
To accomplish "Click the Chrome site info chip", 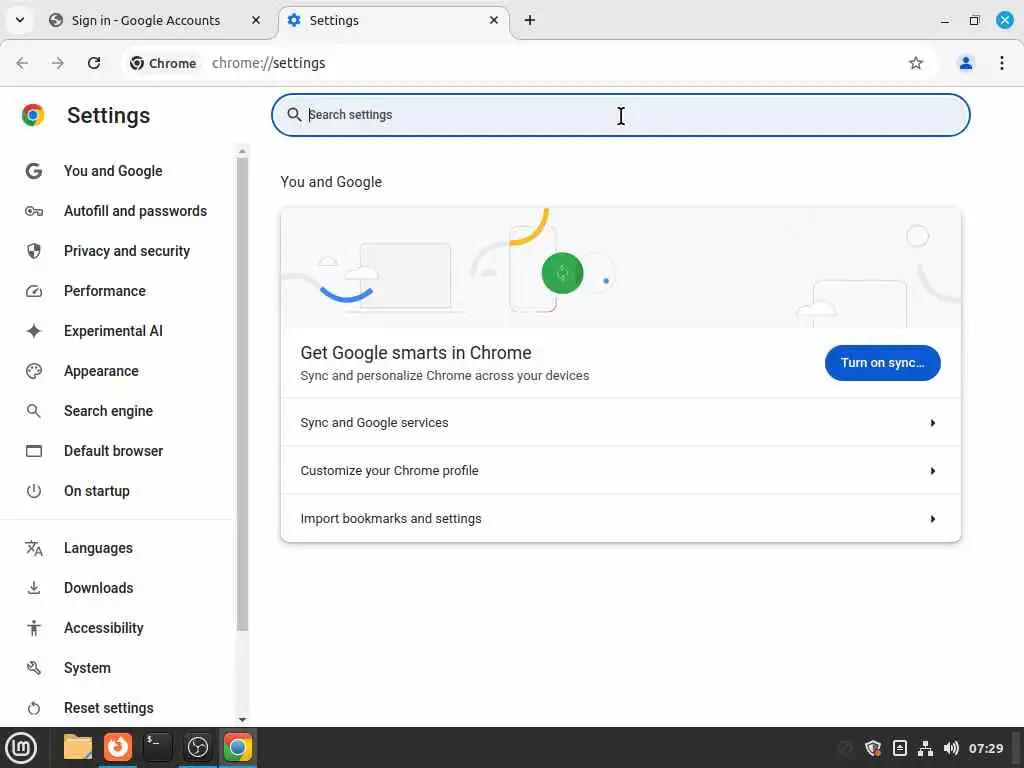I will coord(163,63).
